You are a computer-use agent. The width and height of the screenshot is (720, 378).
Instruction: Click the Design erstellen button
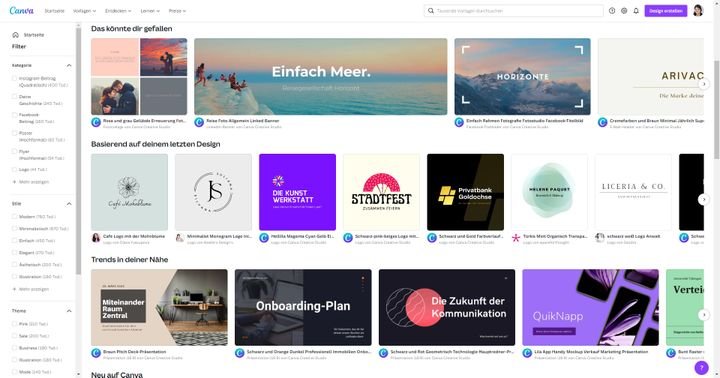666,11
